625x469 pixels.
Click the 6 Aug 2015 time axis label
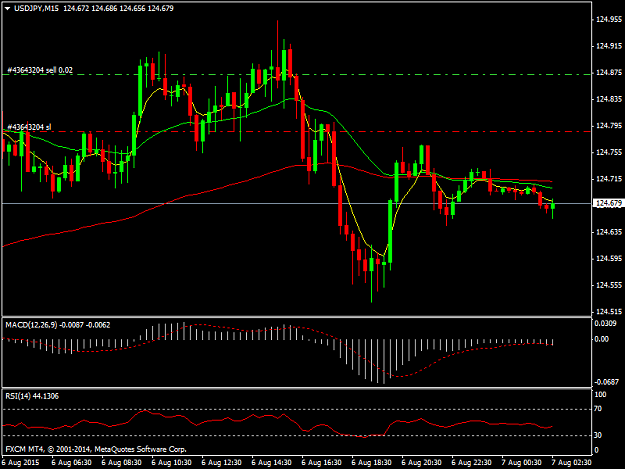coord(21,463)
